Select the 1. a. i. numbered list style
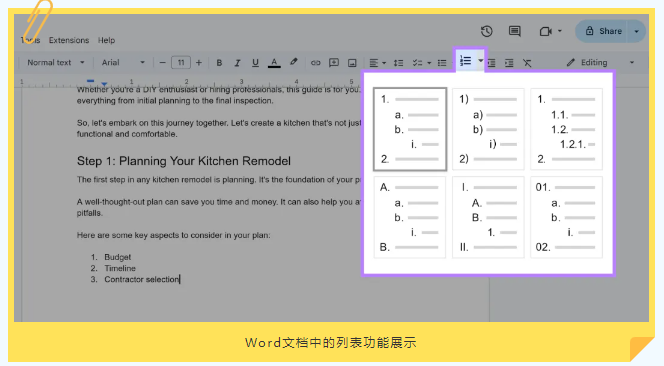Screen dimensions: 664x366 point(410,129)
